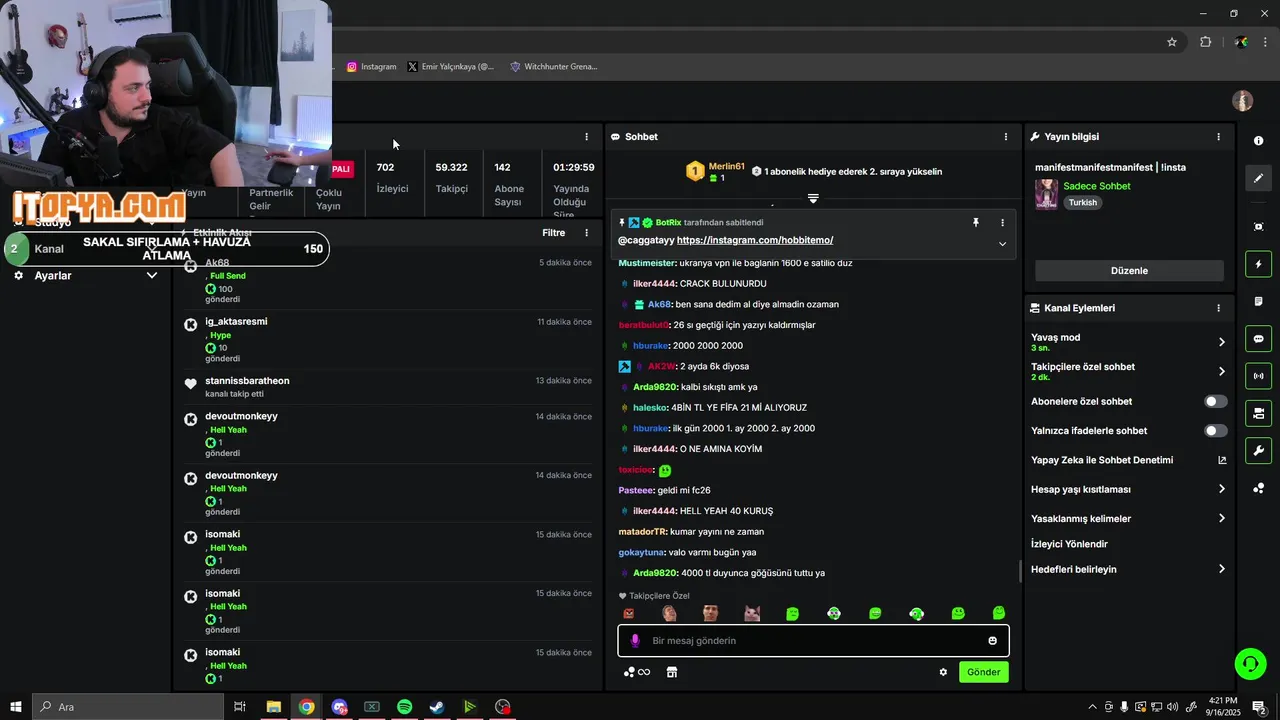This screenshot has width=1280, height=720.
Task: Open Sohbet panel three-dot menu
Action: [1006, 137]
